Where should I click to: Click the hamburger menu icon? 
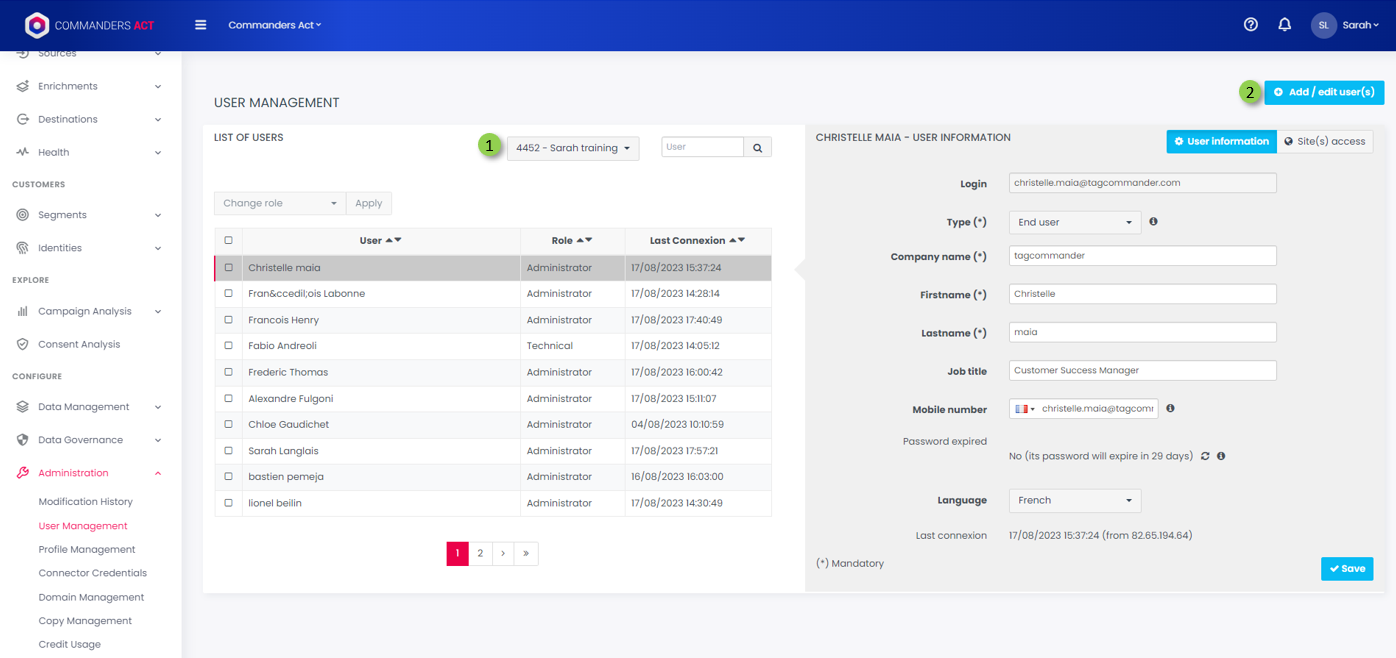(200, 25)
